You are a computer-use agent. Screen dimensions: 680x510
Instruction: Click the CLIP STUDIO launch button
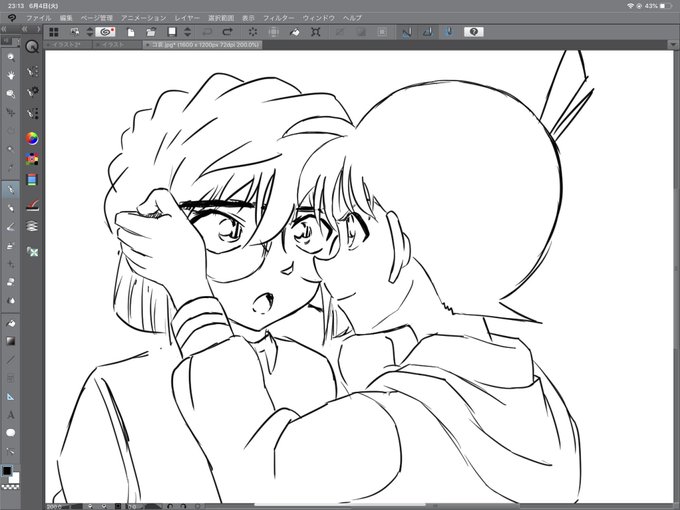[105, 32]
